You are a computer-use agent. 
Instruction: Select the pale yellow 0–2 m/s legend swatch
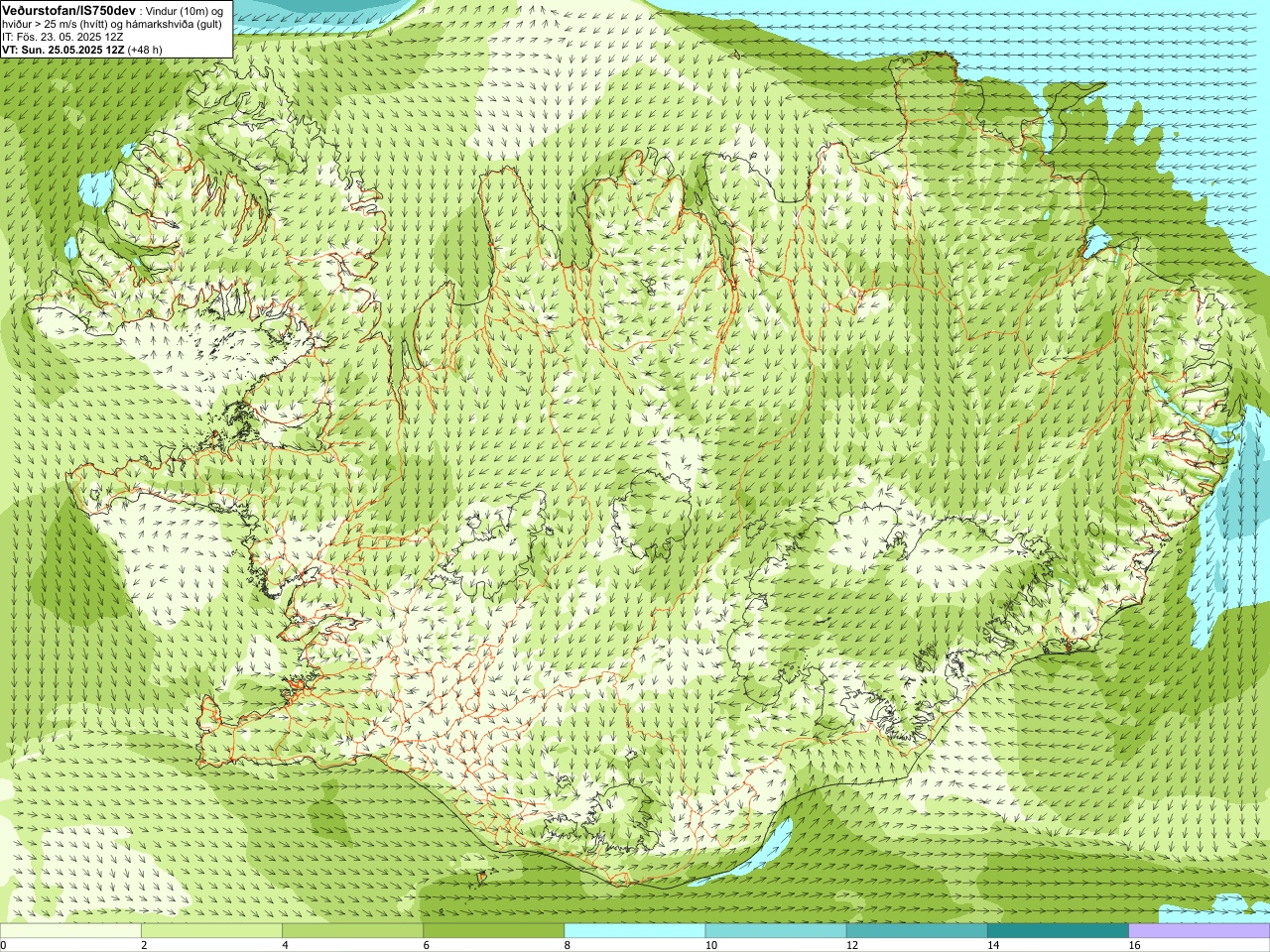(x=70, y=931)
